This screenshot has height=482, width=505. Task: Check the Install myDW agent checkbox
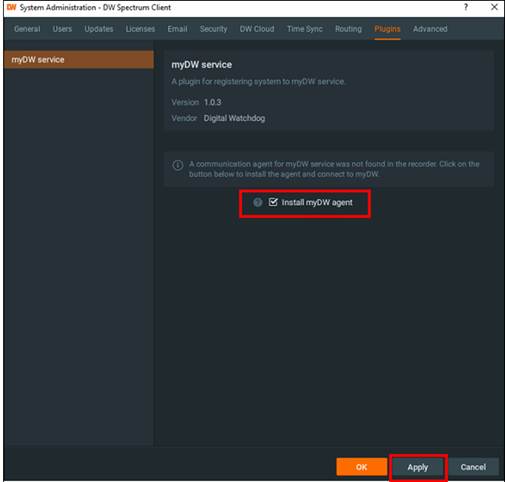tap(273, 202)
